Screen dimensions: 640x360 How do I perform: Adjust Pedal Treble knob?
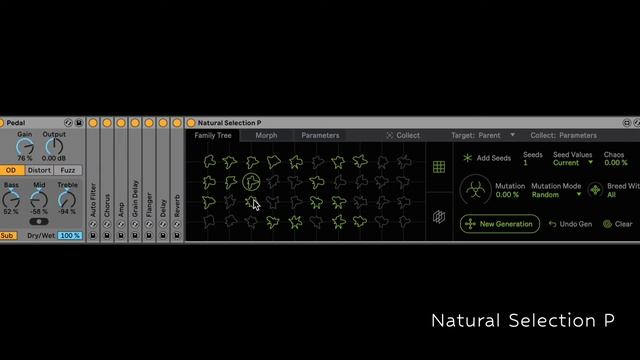tap(67, 200)
